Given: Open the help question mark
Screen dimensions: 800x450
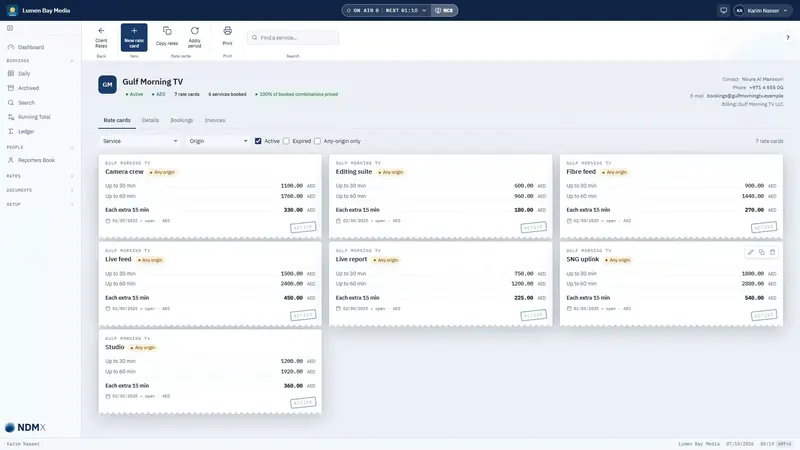Looking at the screenshot, I should pos(787,37).
